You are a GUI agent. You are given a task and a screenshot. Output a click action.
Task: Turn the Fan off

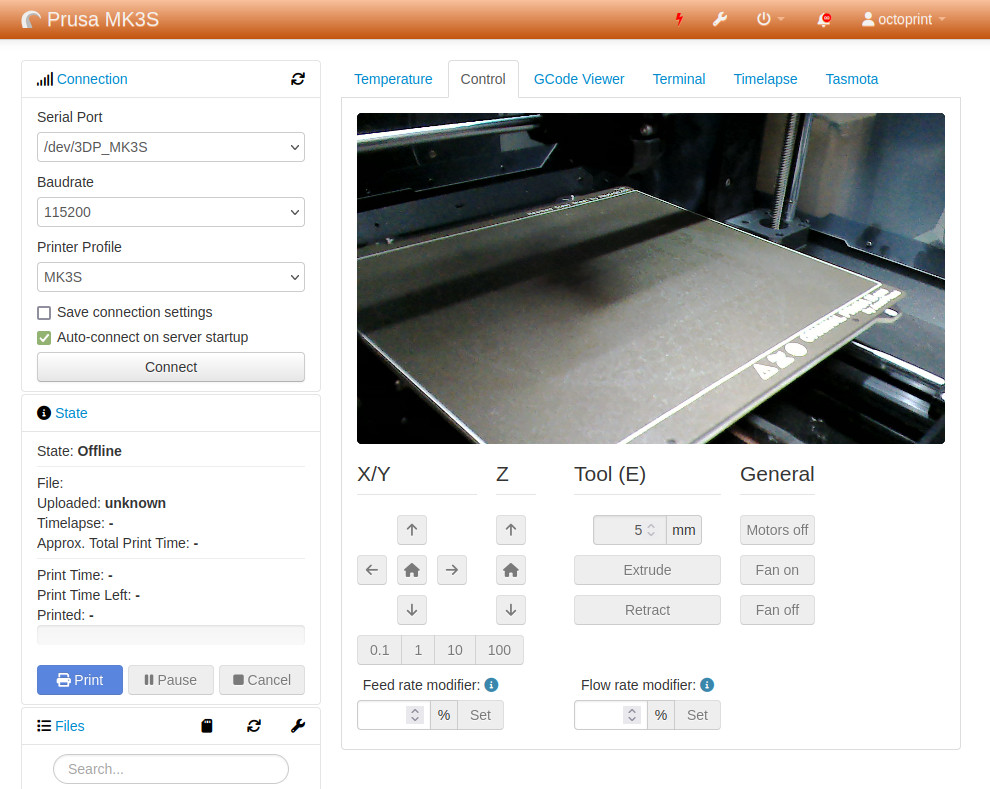pyautogui.click(x=777, y=610)
